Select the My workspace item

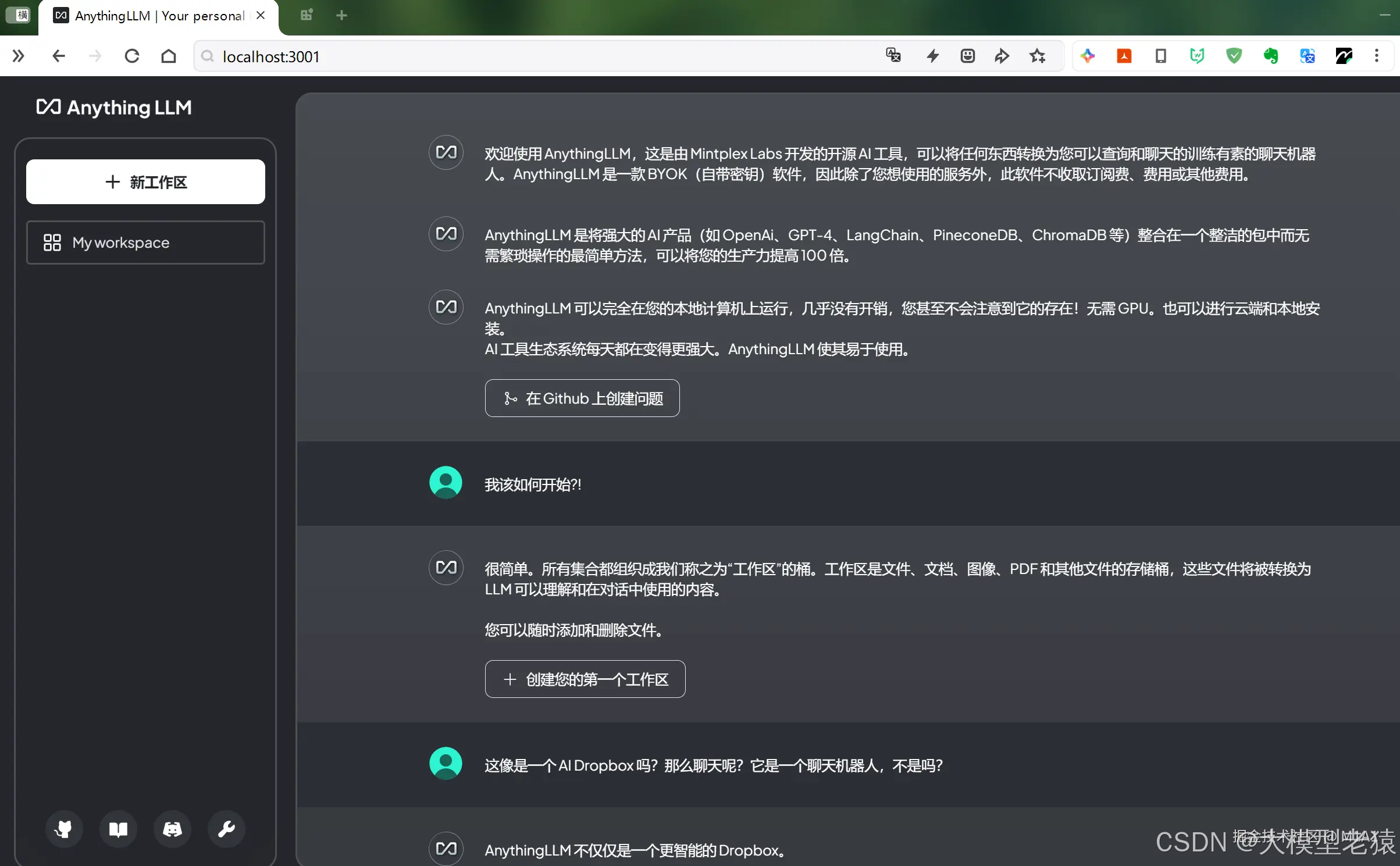click(x=145, y=243)
